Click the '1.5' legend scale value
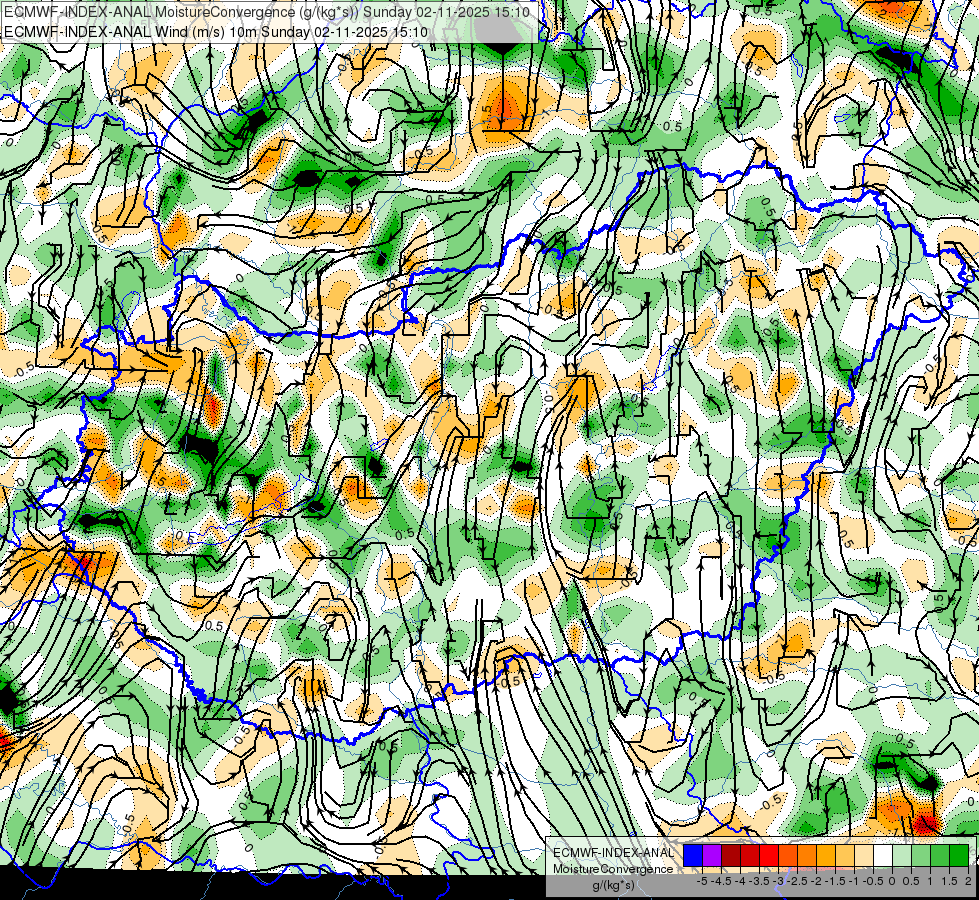979x900 pixels. (x=950, y=881)
